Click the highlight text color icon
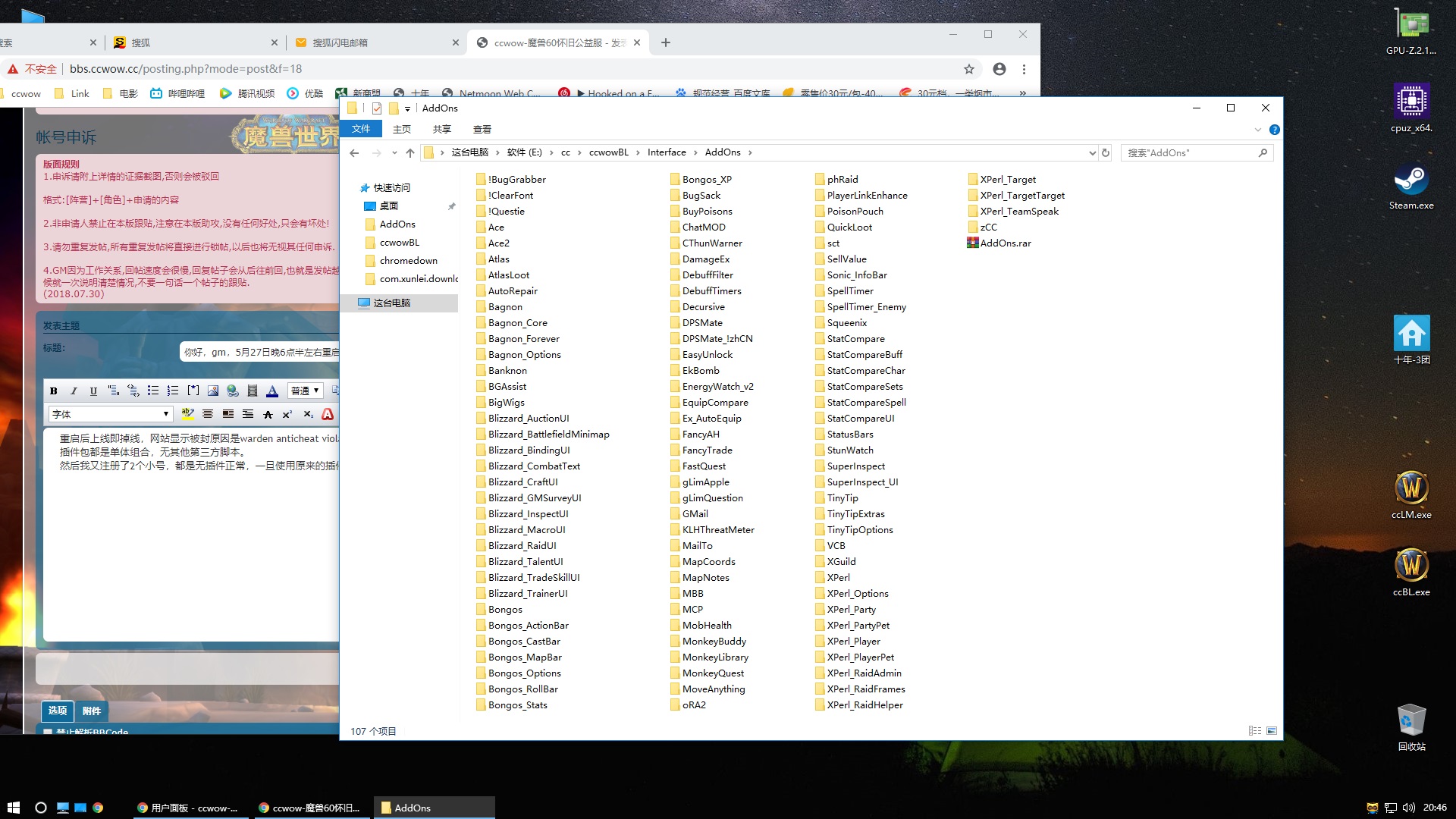The height and width of the screenshot is (819, 1456). click(187, 414)
